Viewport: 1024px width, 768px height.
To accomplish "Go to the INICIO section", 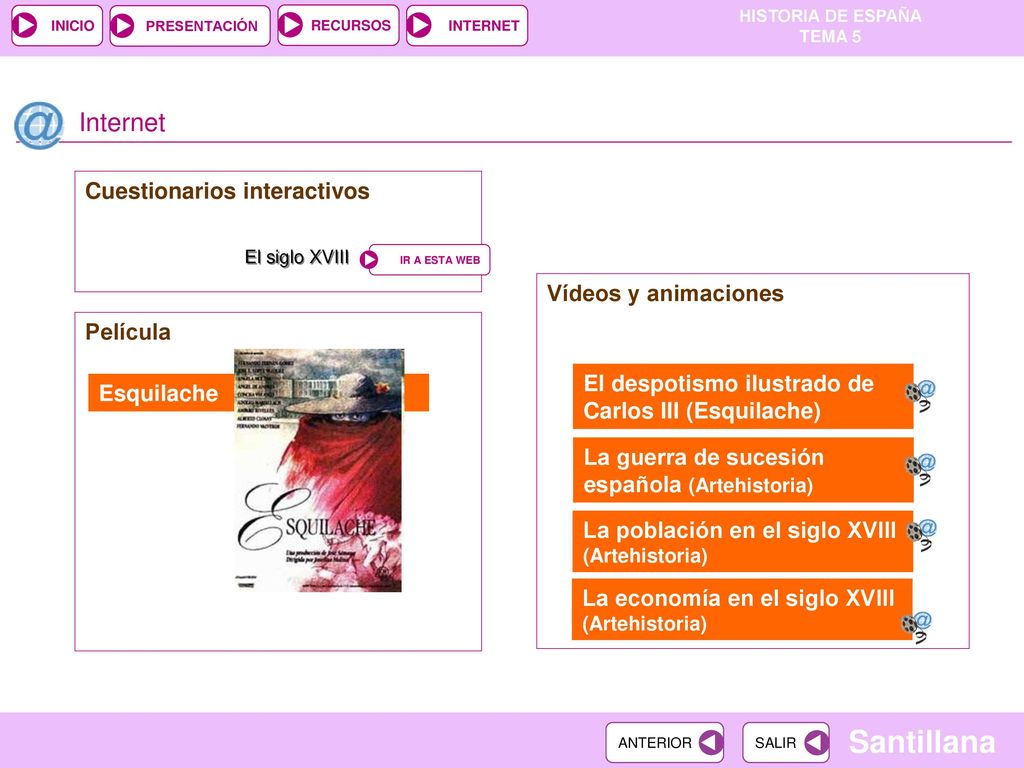I will point(57,25).
